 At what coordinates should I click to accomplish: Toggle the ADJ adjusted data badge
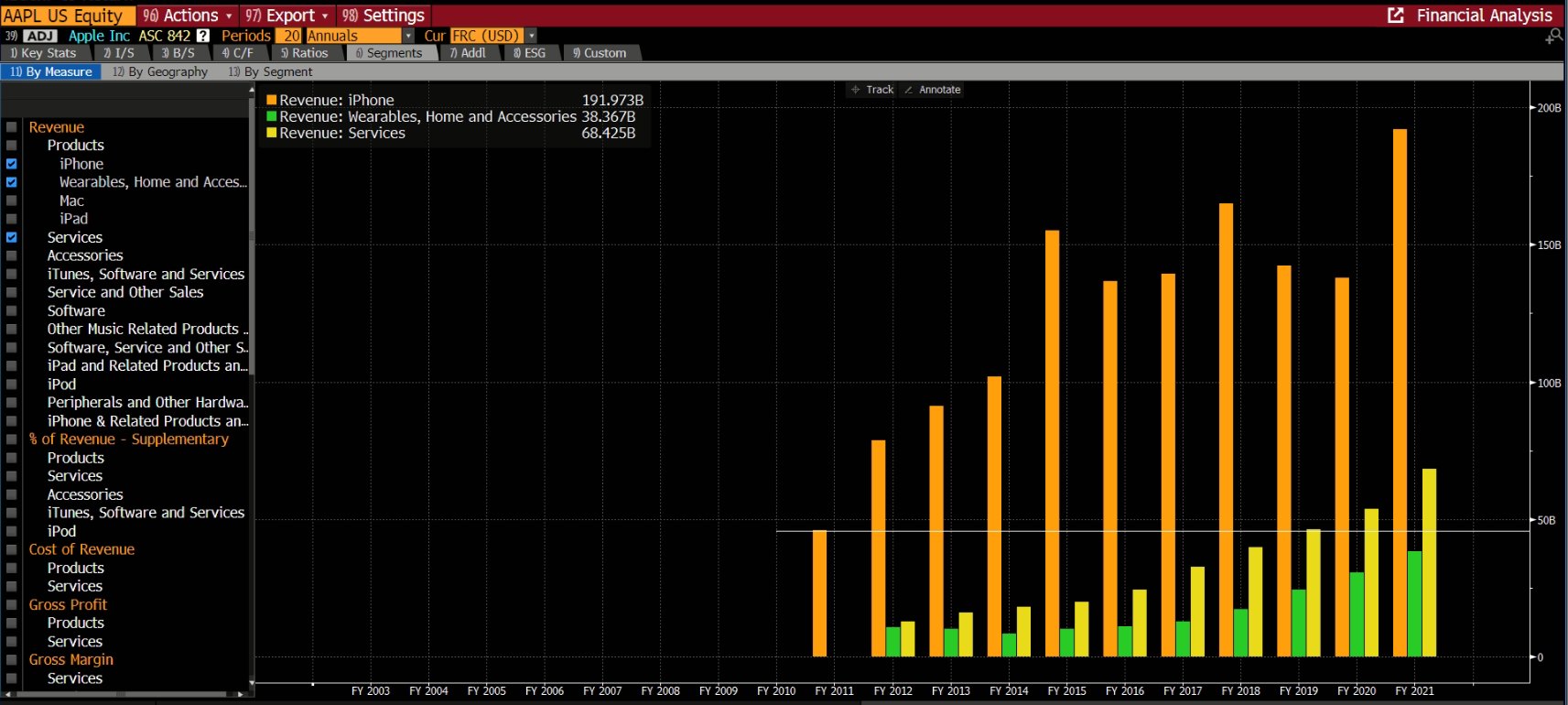pos(40,36)
